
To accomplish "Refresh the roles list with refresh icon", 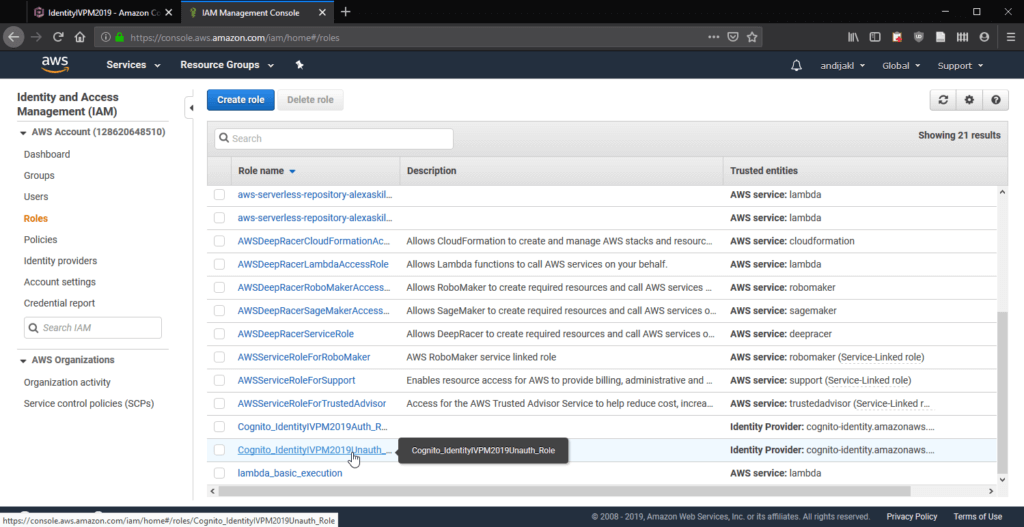I will [943, 100].
